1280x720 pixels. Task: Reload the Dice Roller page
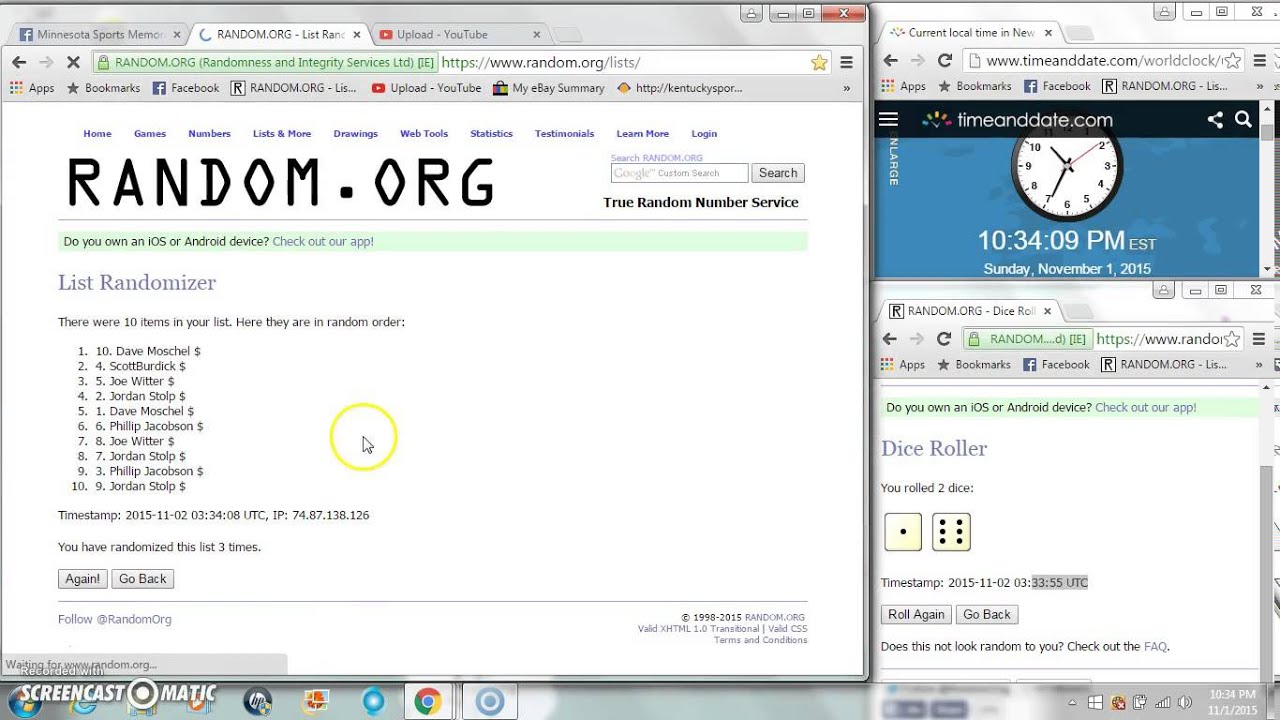(944, 339)
